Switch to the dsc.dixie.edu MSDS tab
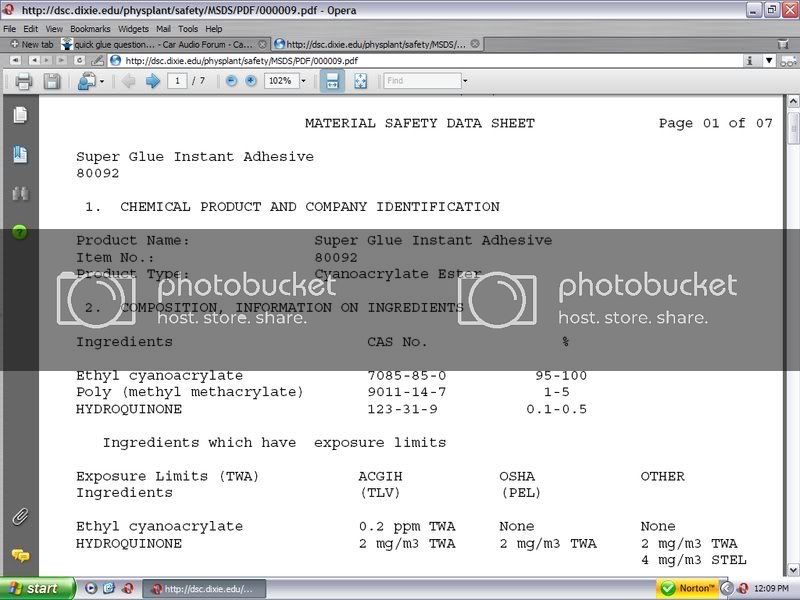The image size is (800, 600). point(377,44)
